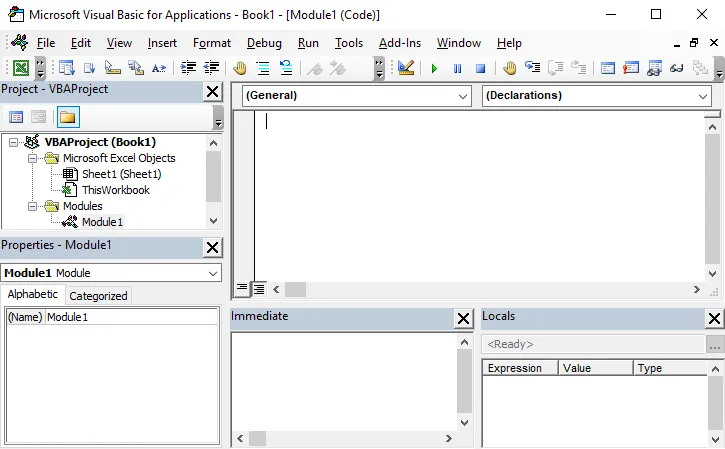Close the Locals window pane

coord(714,319)
